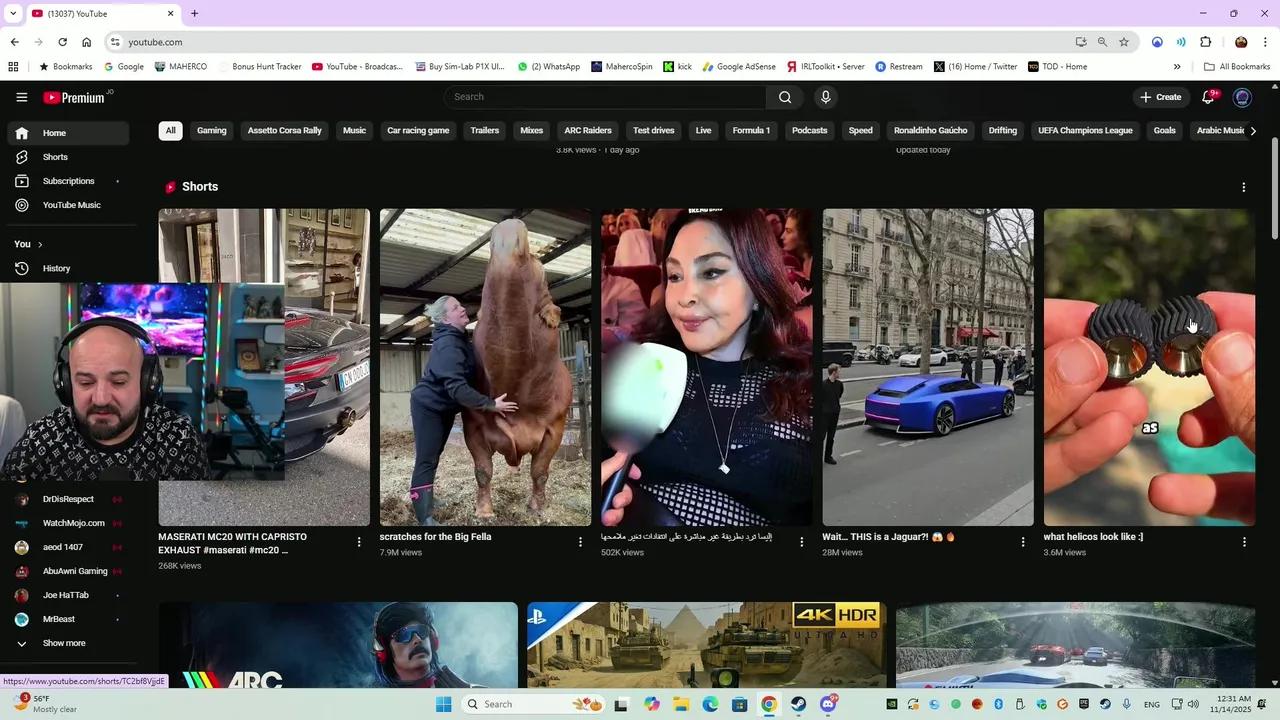Open the All Bookmarks folder
This screenshot has width=1280, height=720.
click(x=1237, y=67)
